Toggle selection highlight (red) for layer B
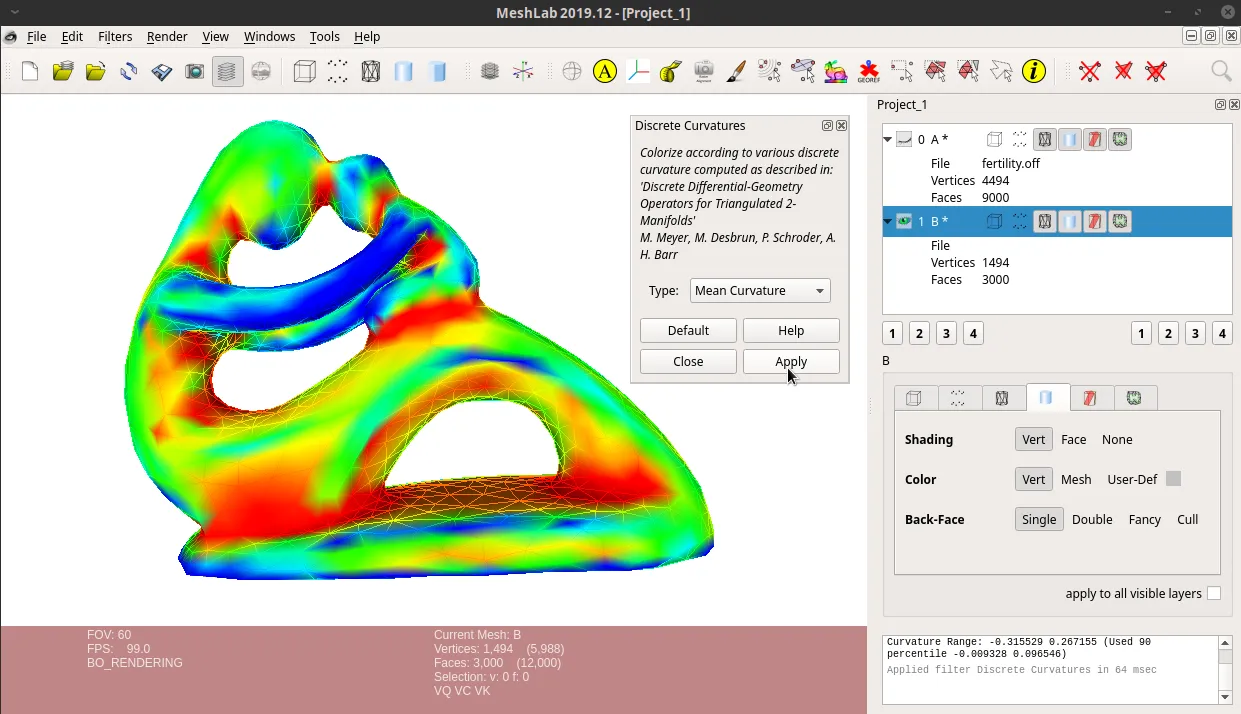Screen dimensions: 1241x714 pos(1095,221)
